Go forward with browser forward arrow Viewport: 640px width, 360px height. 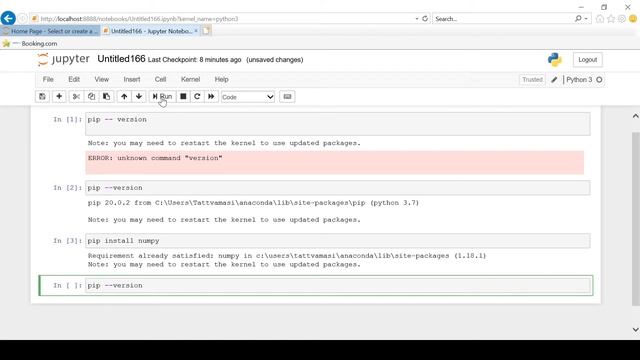pos(22,18)
